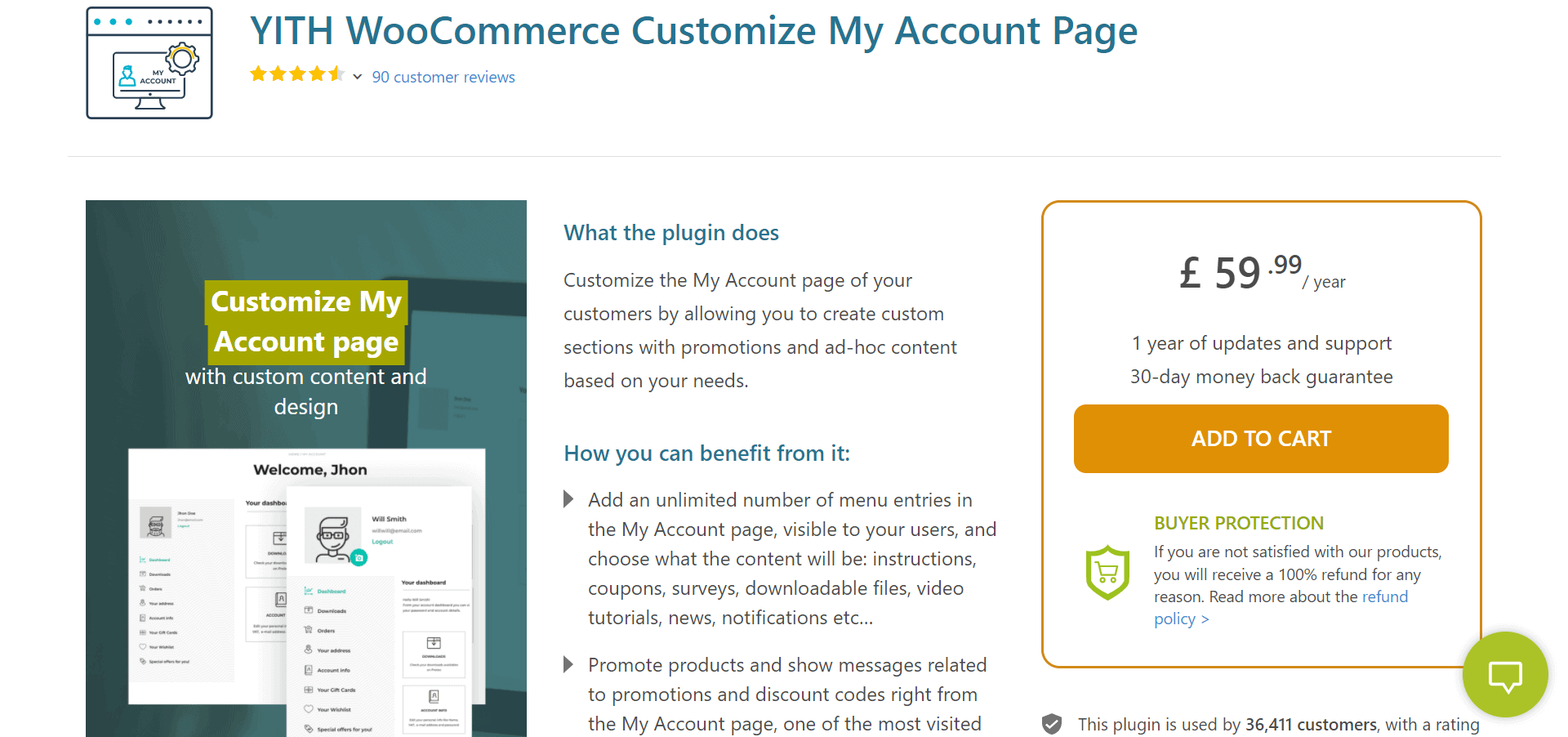
Task: Click the ADD TO CART button
Action: [1260, 438]
